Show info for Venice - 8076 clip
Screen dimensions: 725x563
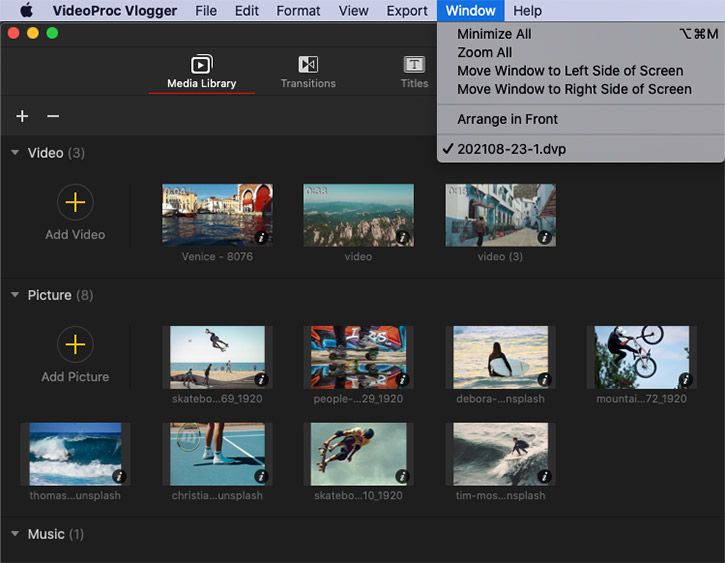coord(261,238)
